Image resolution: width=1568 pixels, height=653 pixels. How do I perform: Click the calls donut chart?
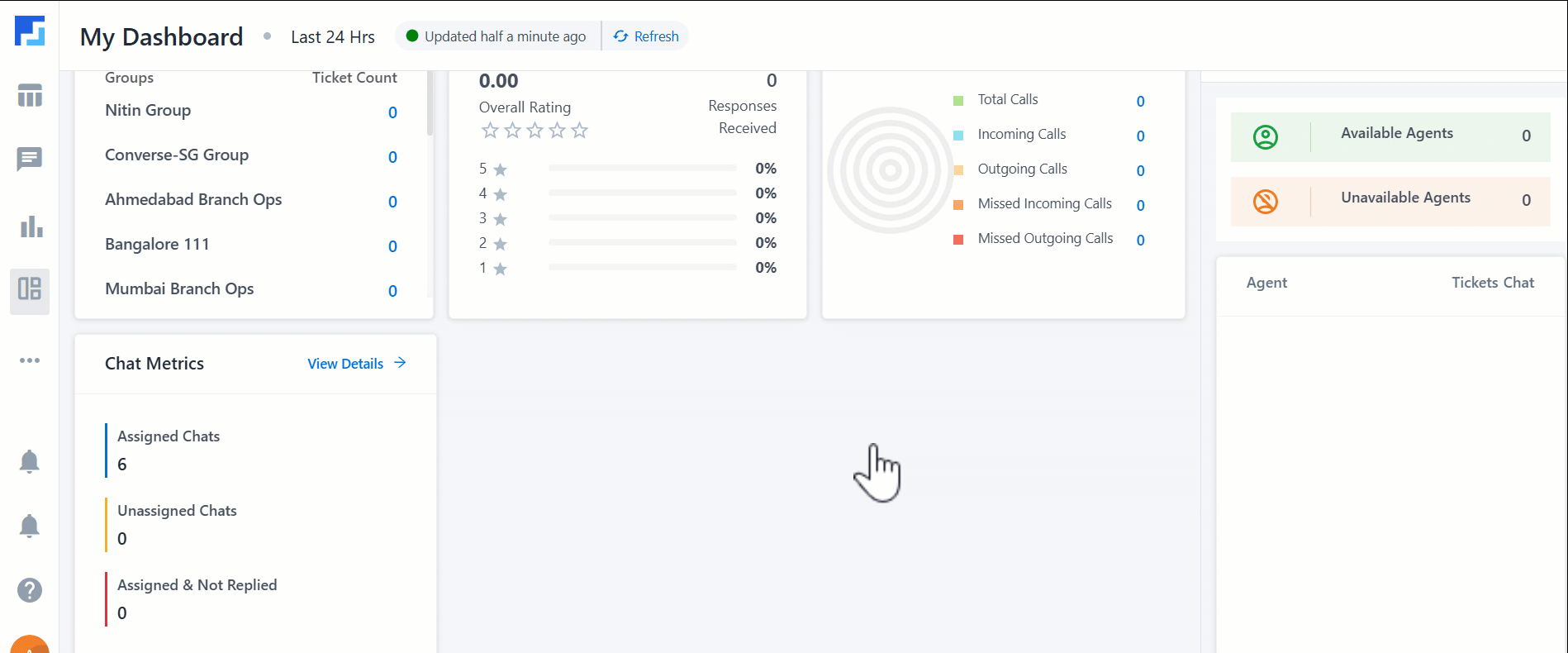[891, 170]
